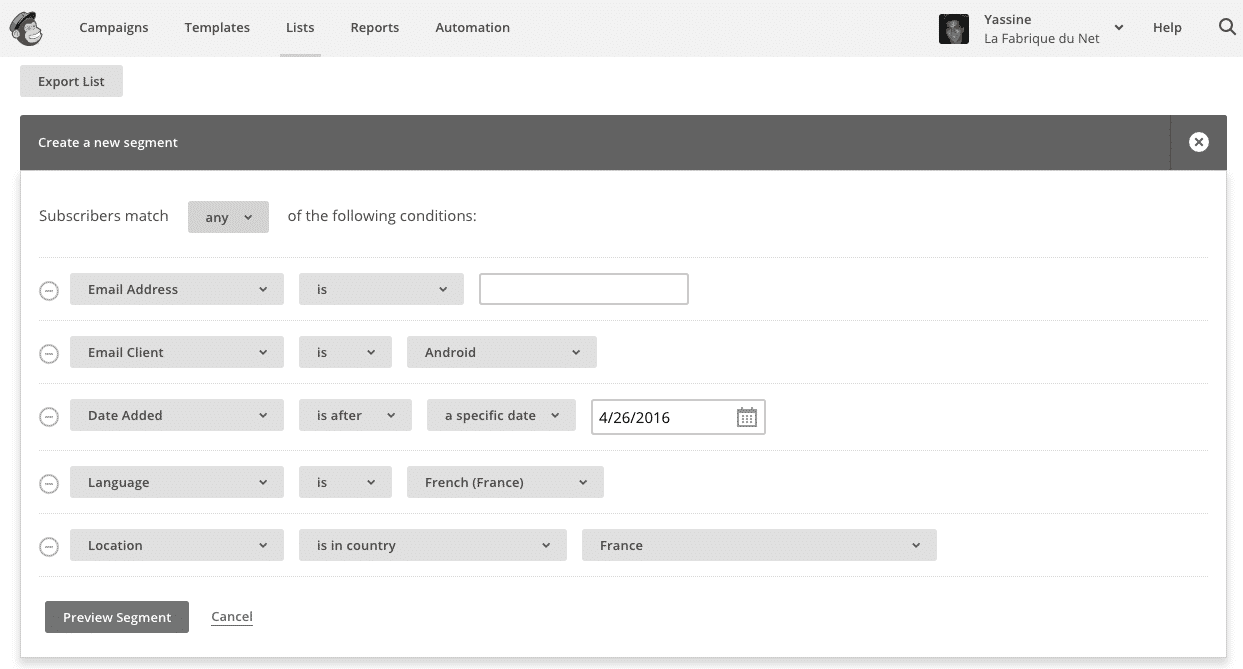Open the 'is in country' operator dropdown
The height and width of the screenshot is (669, 1243).
433,545
